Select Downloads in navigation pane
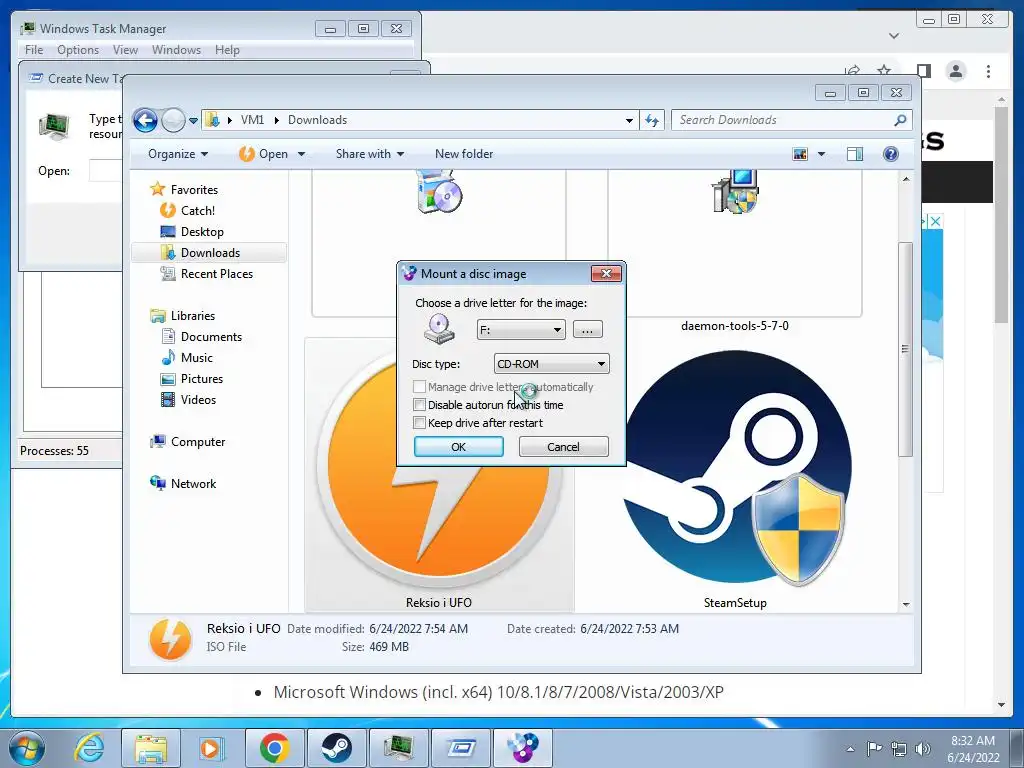 (x=210, y=253)
